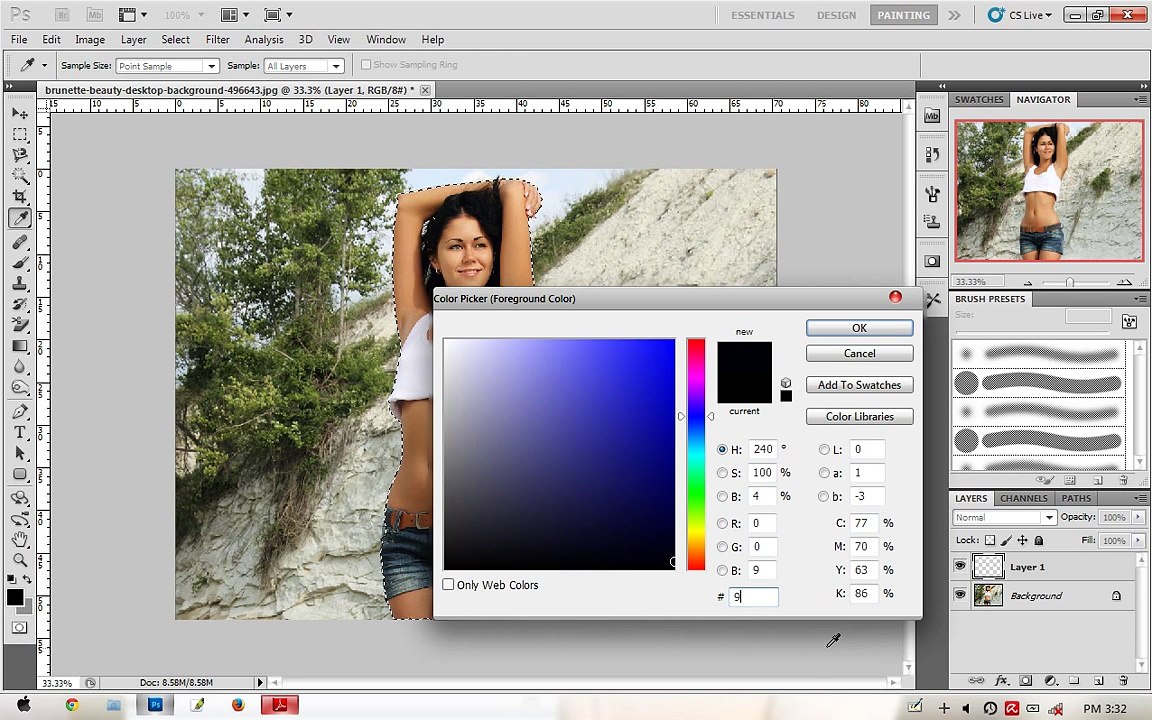Select the Horizontal Type tool
The height and width of the screenshot is (720, 1152).
(x=20, y=432)
